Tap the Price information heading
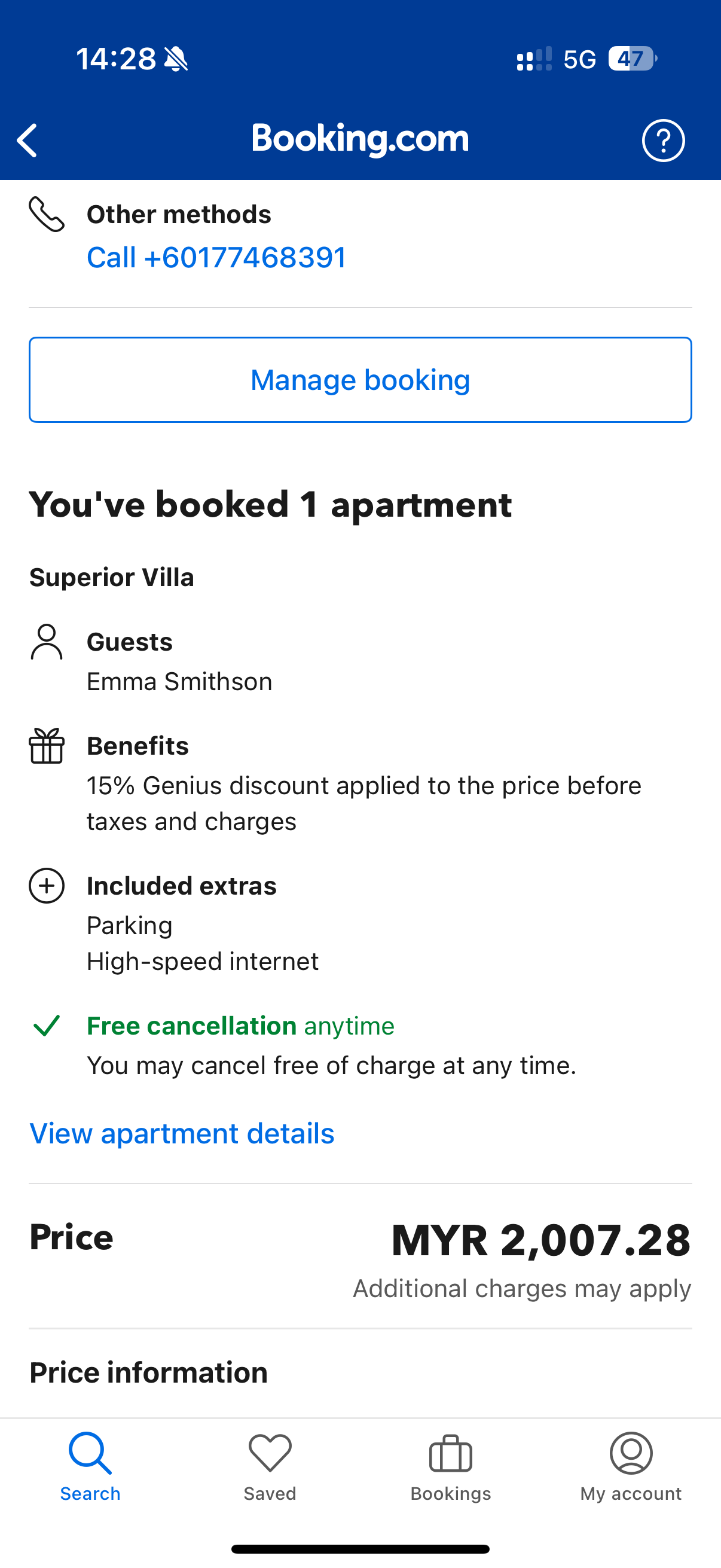The height and width of the screenshot is (1568, 721). [148, 1373]
